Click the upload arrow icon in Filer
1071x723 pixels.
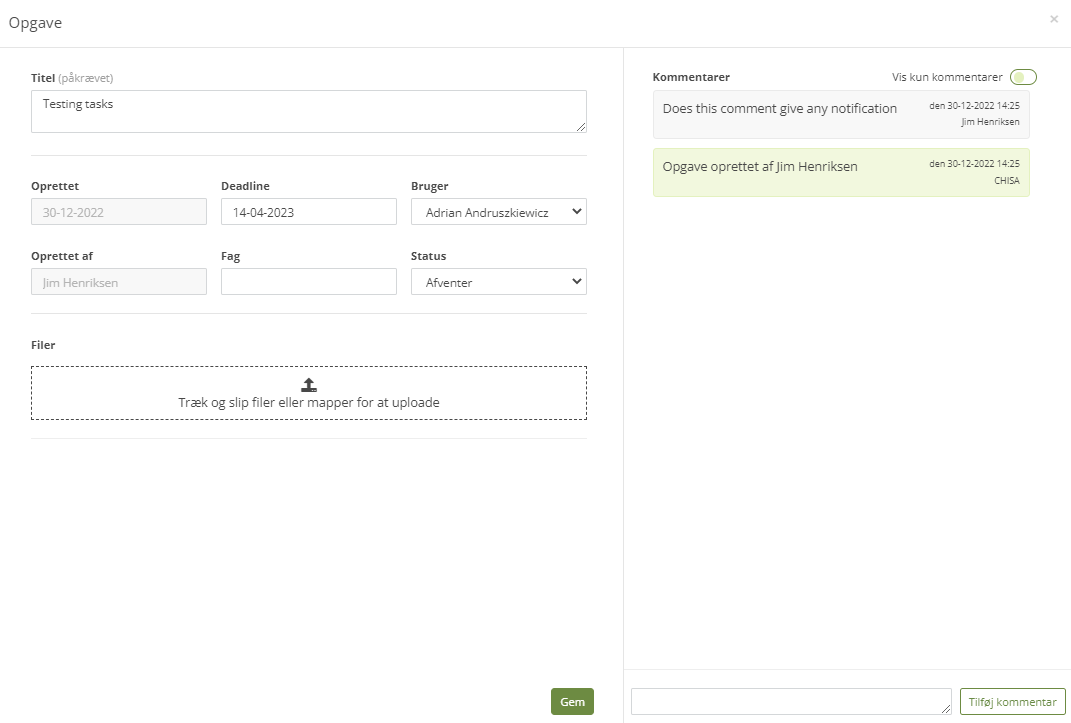309,385
